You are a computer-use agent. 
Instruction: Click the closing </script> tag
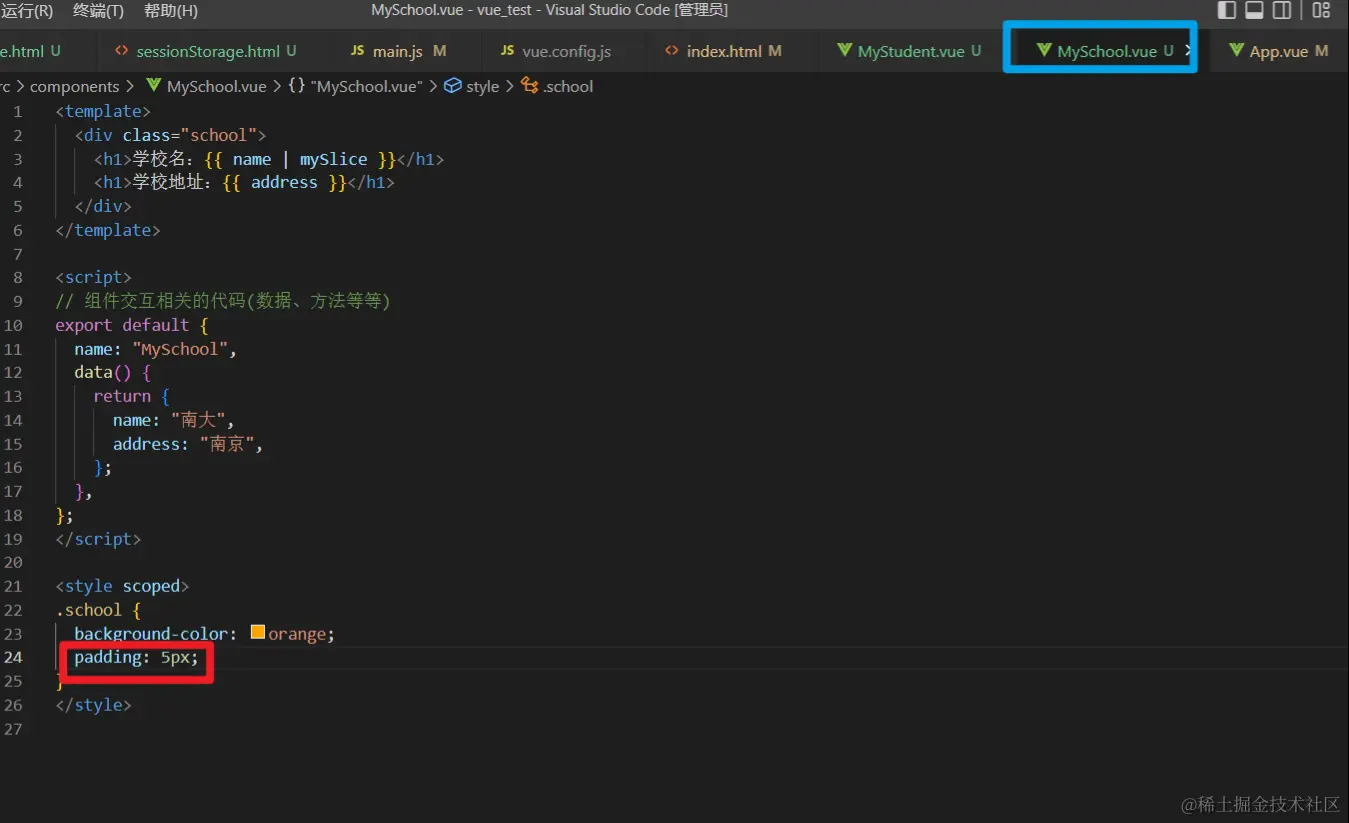pyautogui.click(x=99, y=539)
